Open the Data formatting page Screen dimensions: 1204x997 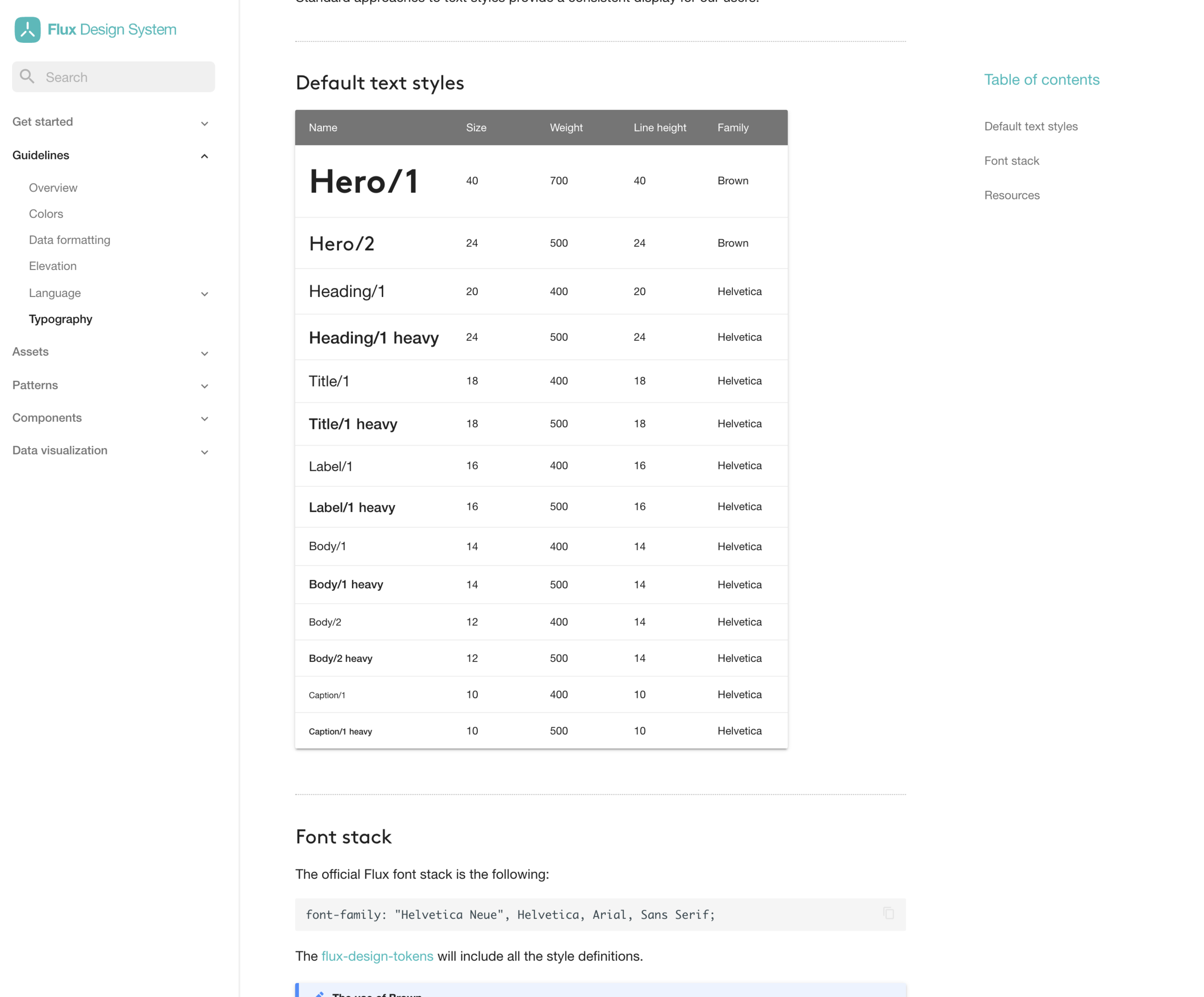(69, 240)
